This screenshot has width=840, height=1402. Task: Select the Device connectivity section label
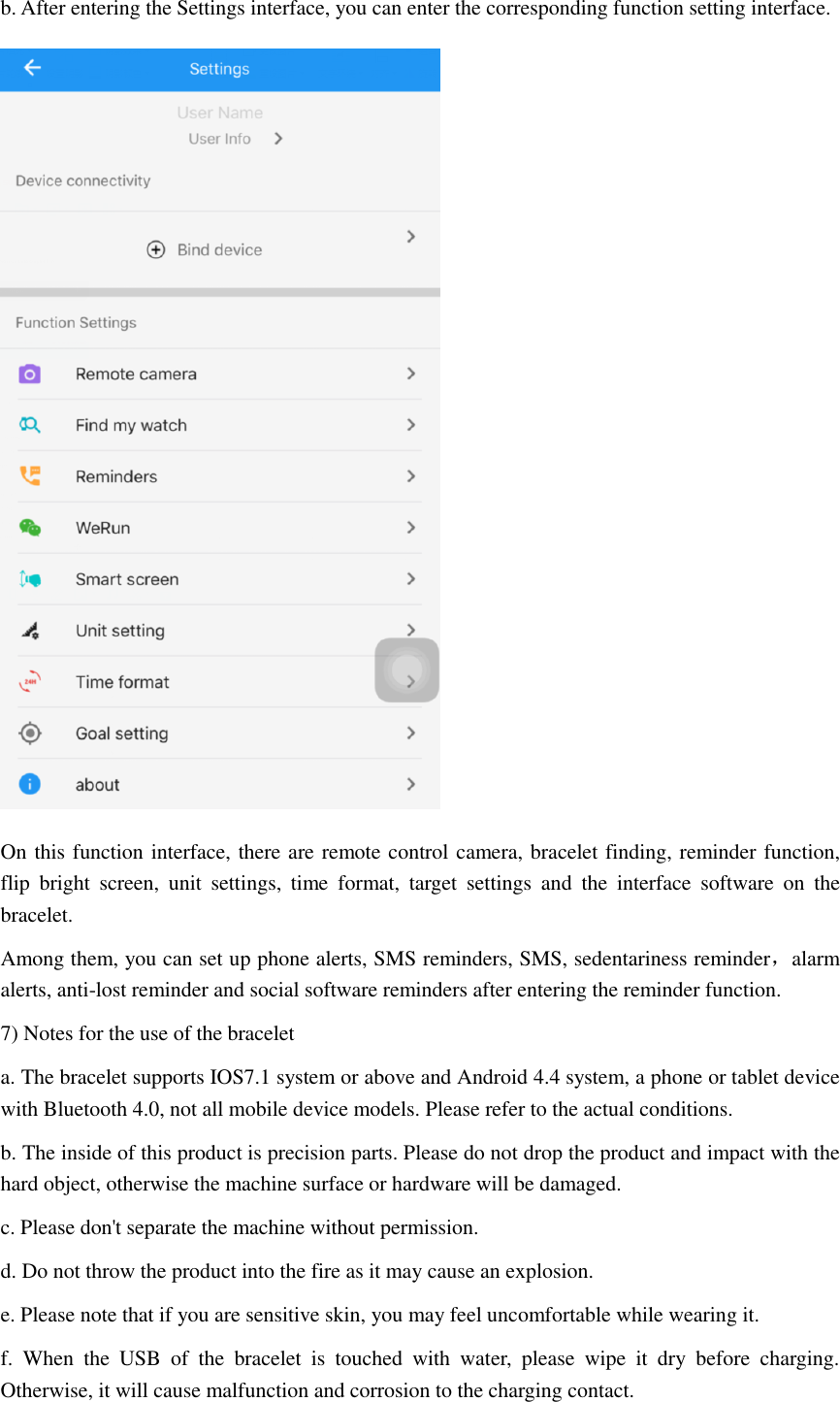(x=82, y=180)
